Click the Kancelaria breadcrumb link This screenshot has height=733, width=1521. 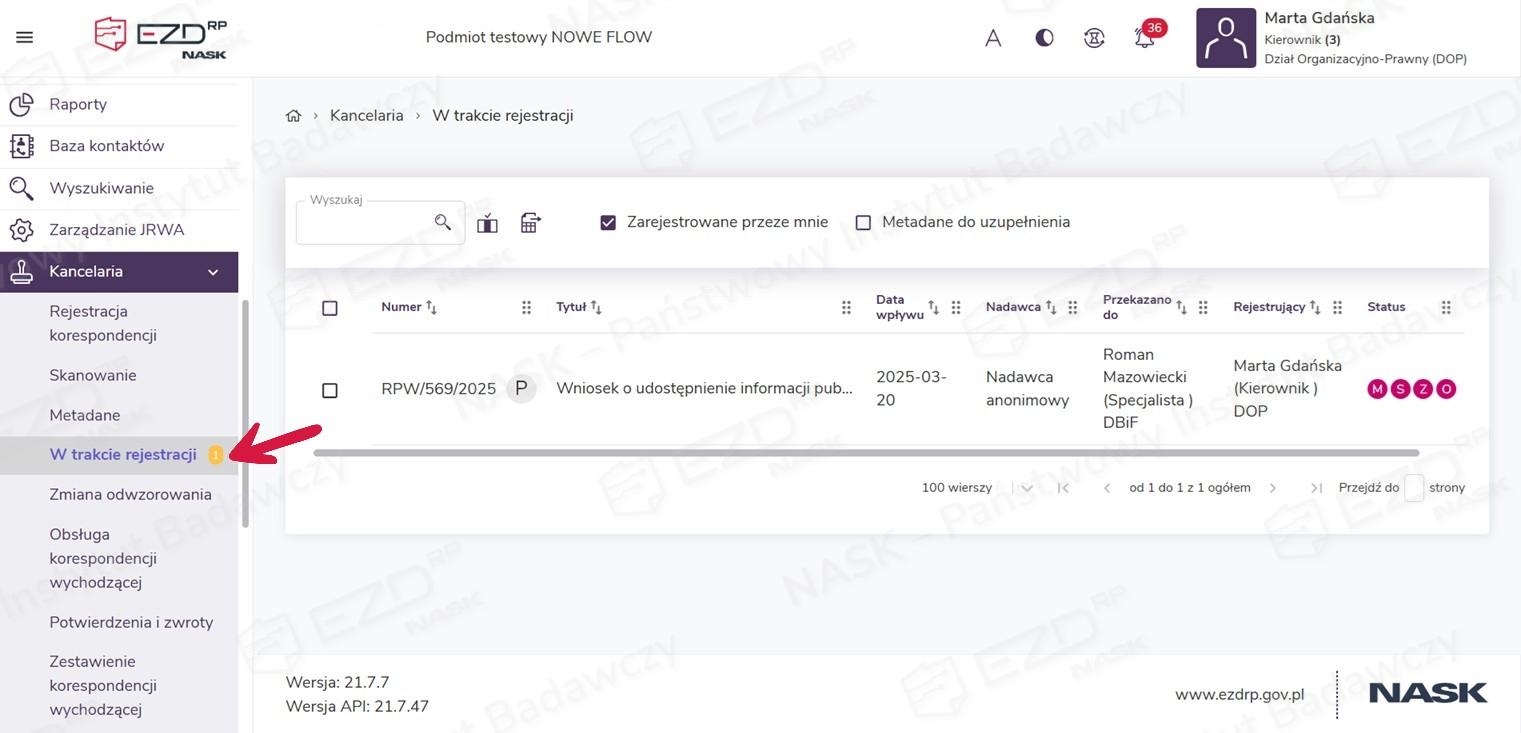pos(367,116)
